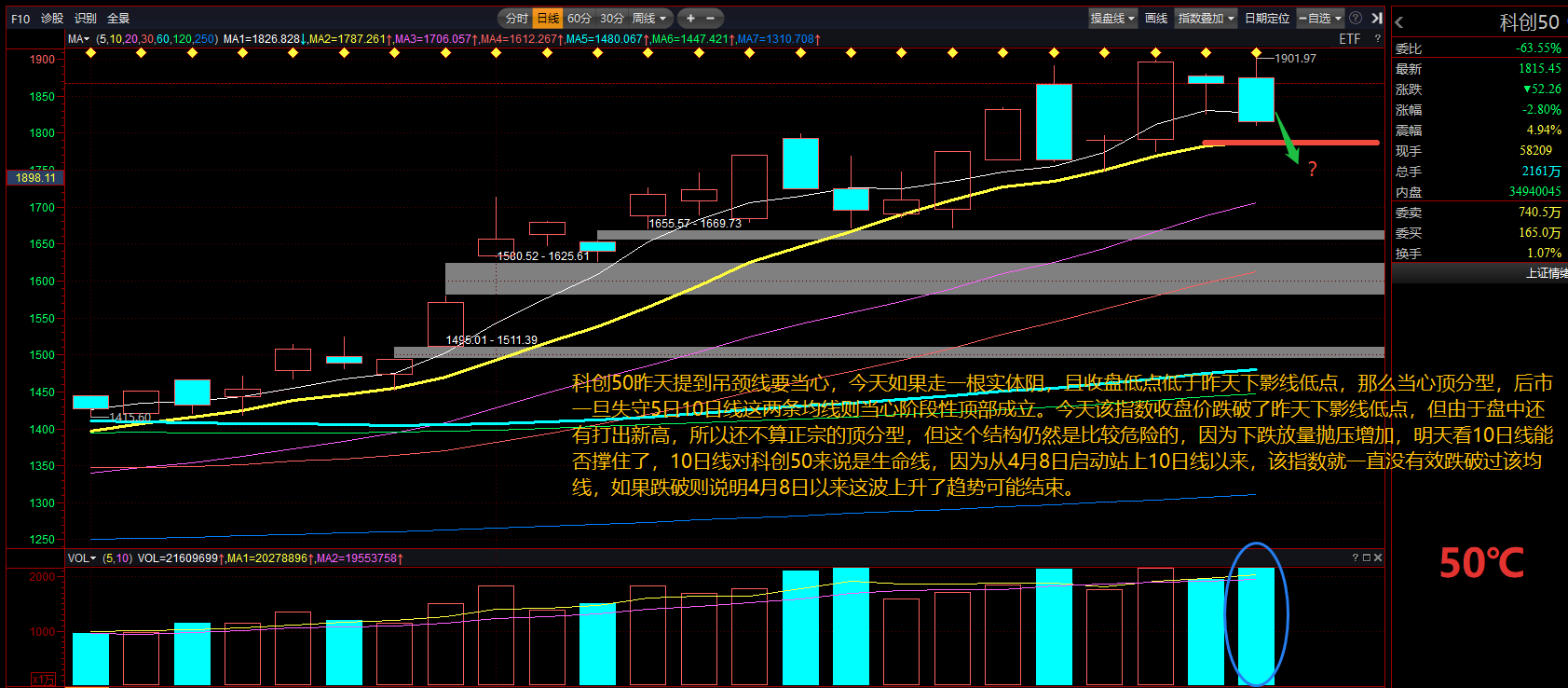The width and height of the screenshot is (1568, 688).
Task: Select the MA7=1310.708 readout
Action: 780,39
